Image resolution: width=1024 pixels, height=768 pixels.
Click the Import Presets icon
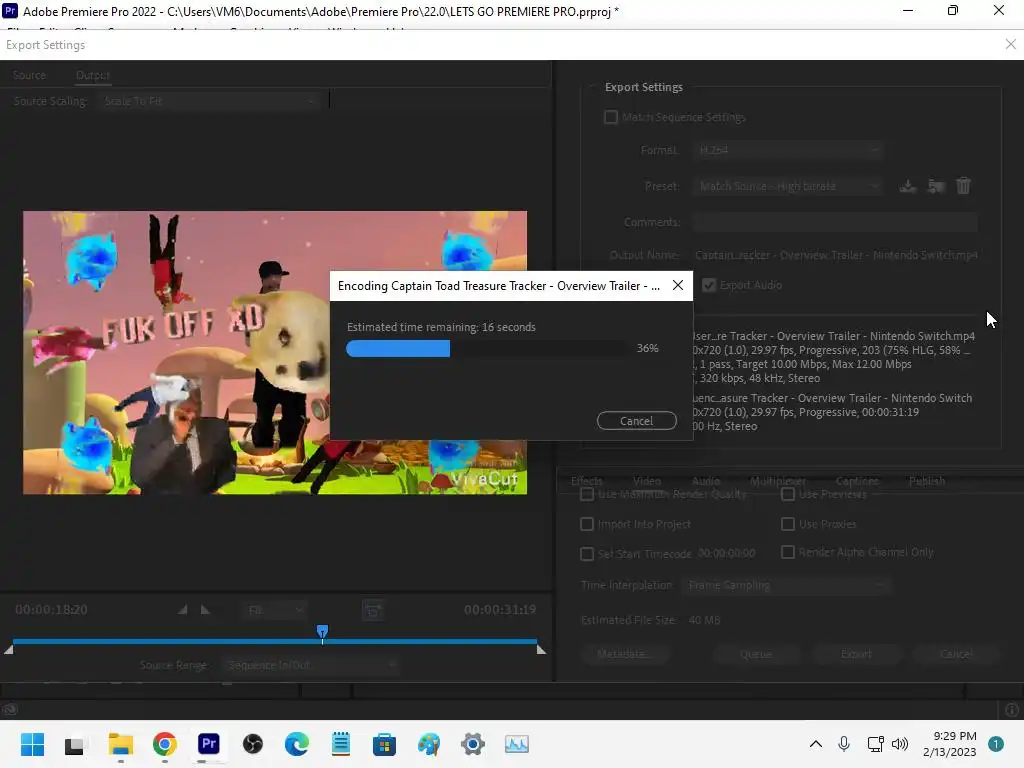coord(936,187)
